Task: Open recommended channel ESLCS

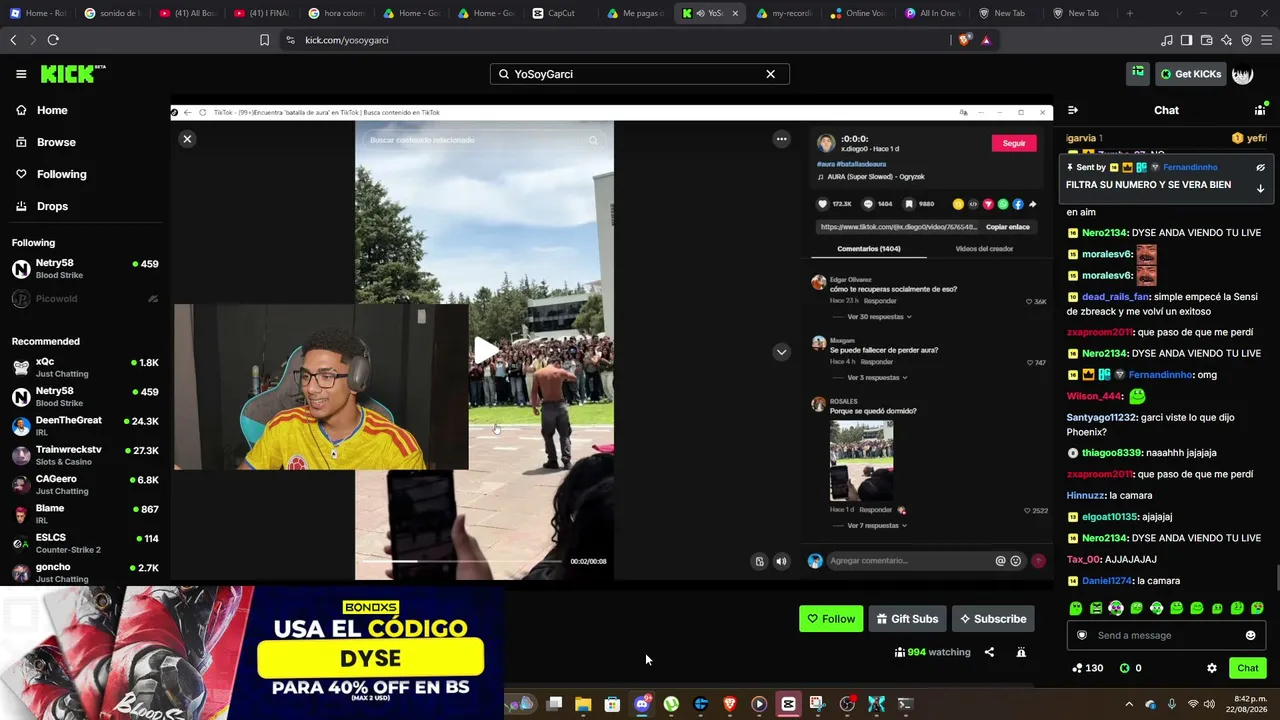Action: 85,543
